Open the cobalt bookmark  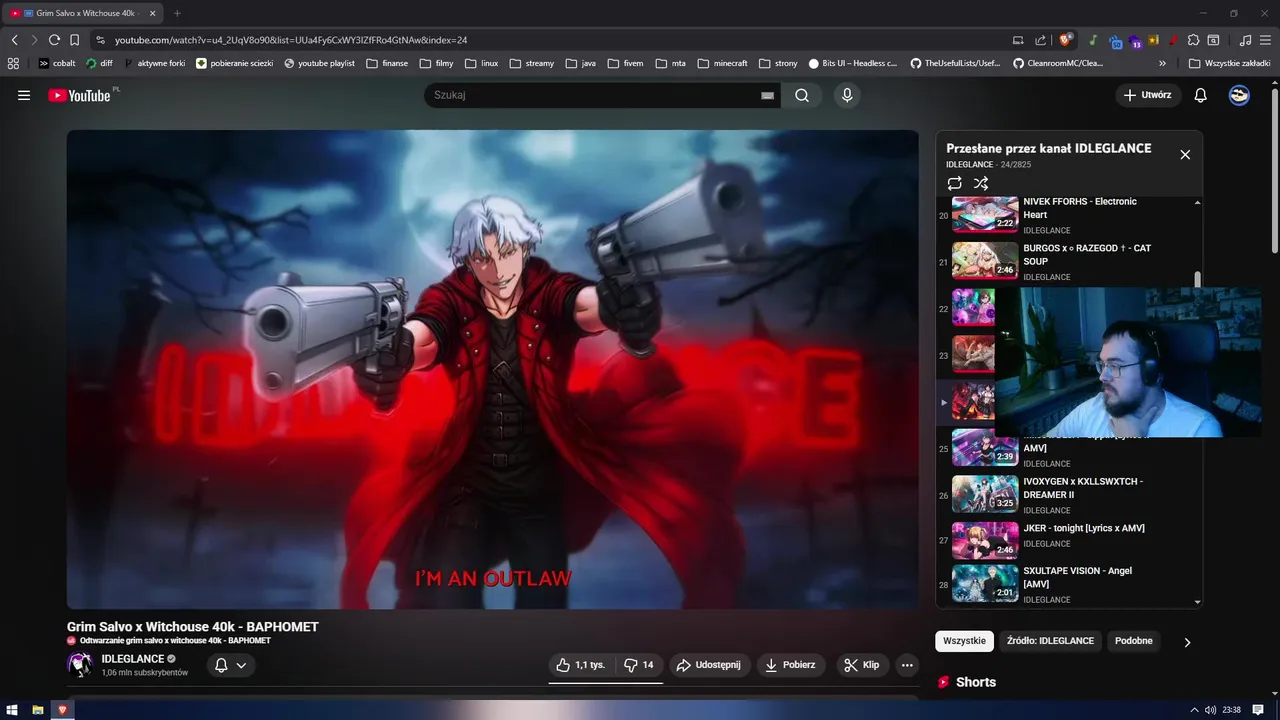pyautogui.click(x=57, y=63)
